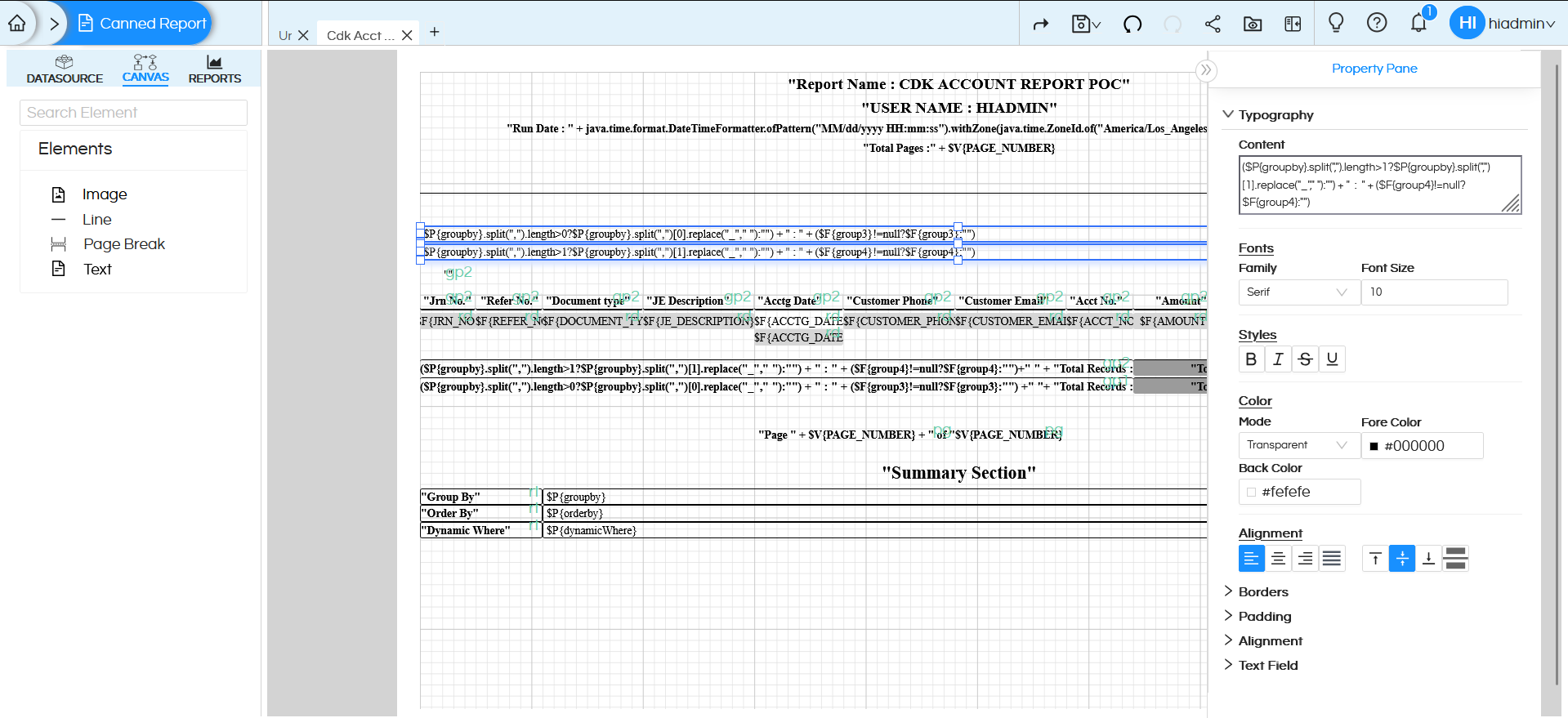Screen dimensions: 1568x718
Task: Justify text alignment
Action: 1332,559
